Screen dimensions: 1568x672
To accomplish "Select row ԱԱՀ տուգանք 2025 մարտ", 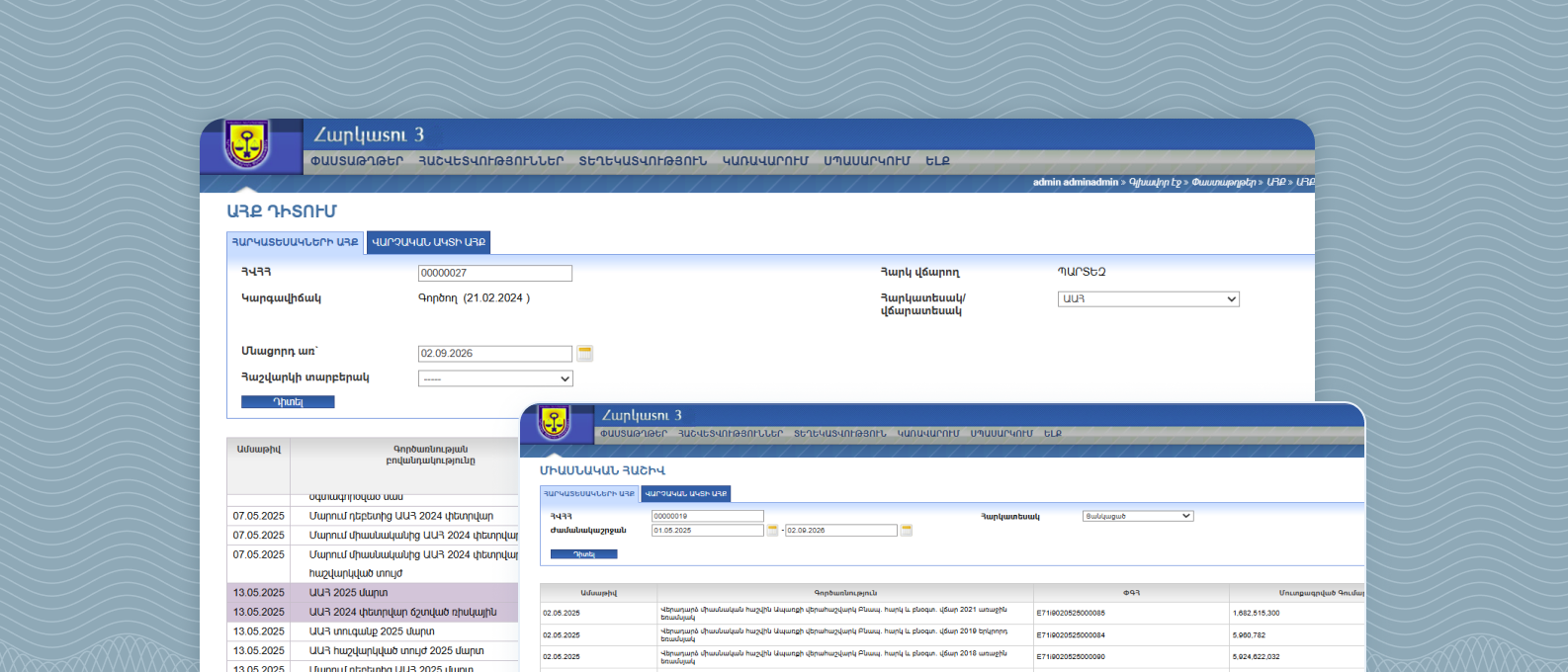I will pos(373,631).
